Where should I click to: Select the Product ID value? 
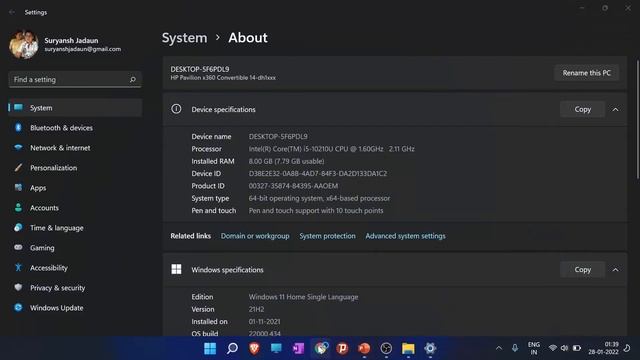(x=293, y=186)
